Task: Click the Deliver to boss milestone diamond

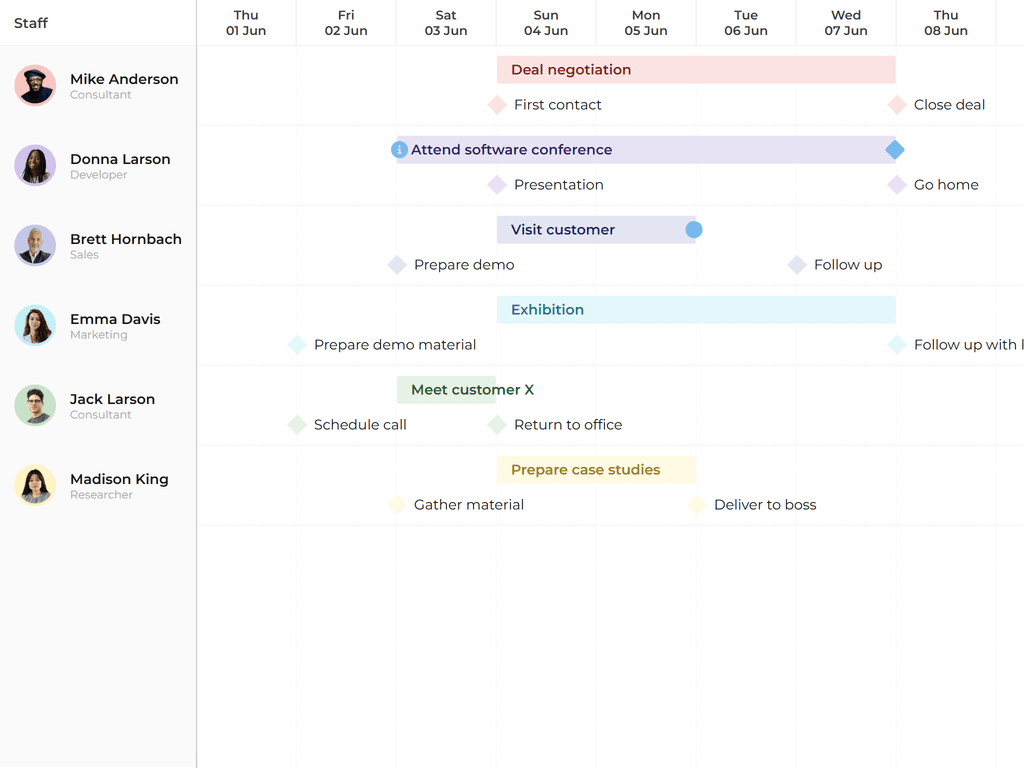Action: [697, 505]
